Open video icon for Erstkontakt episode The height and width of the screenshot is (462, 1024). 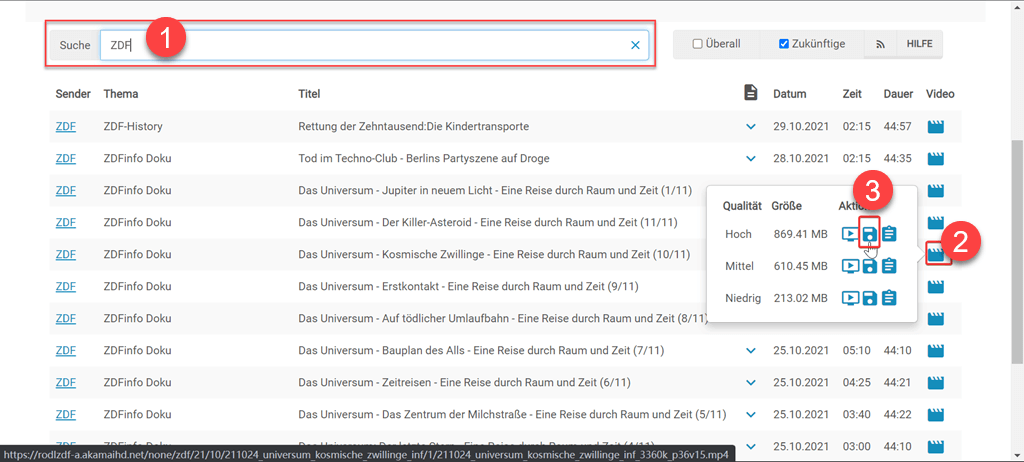click(x=936, y=286)
